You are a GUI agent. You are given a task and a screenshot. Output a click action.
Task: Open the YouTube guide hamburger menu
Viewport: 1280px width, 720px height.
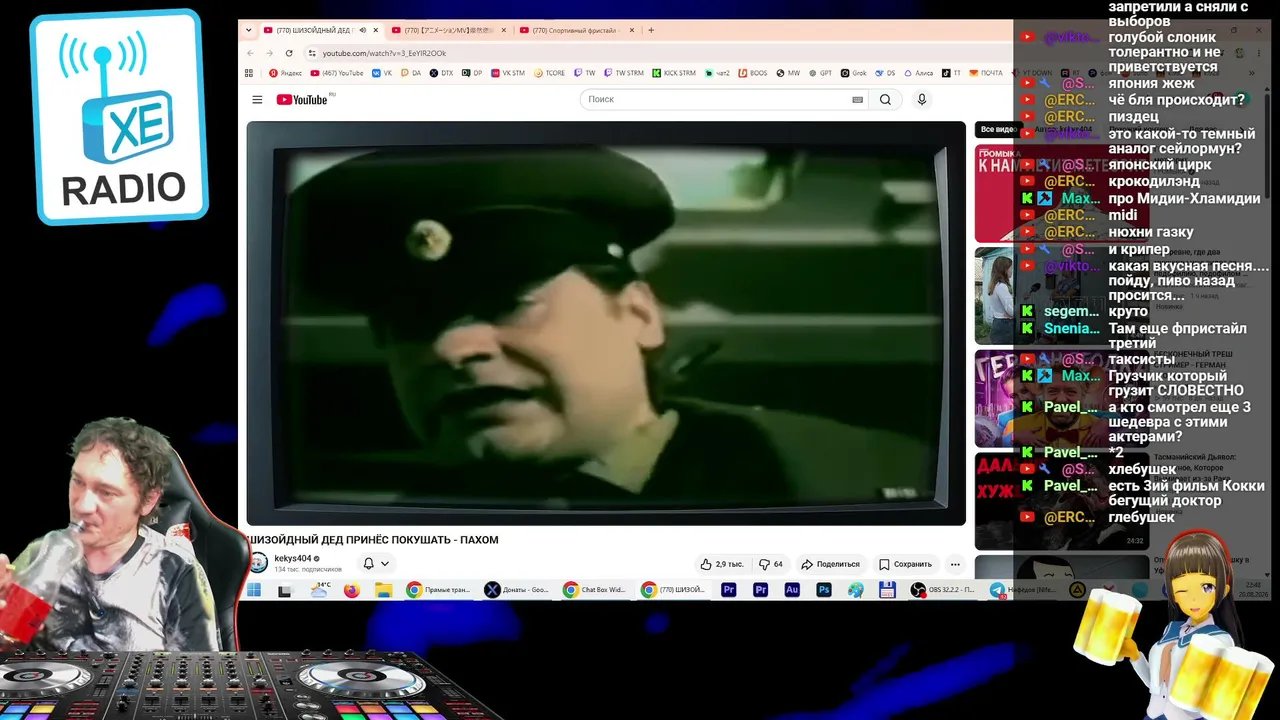pyautogui.click(x=257, y=99)
